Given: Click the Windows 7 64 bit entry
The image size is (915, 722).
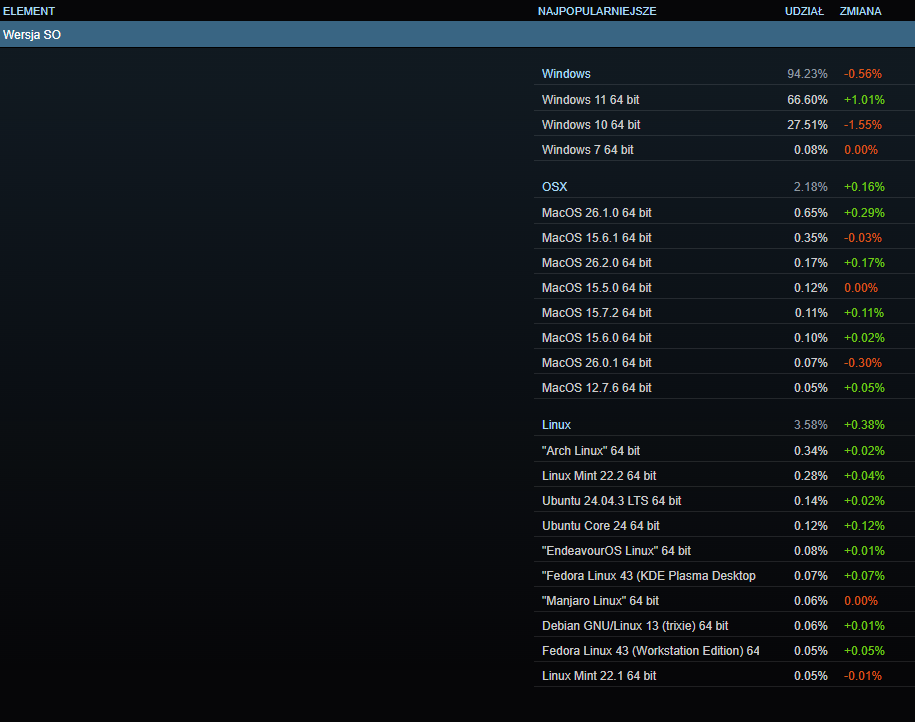Looking at the screenshot, I should (x=587, y=150).
